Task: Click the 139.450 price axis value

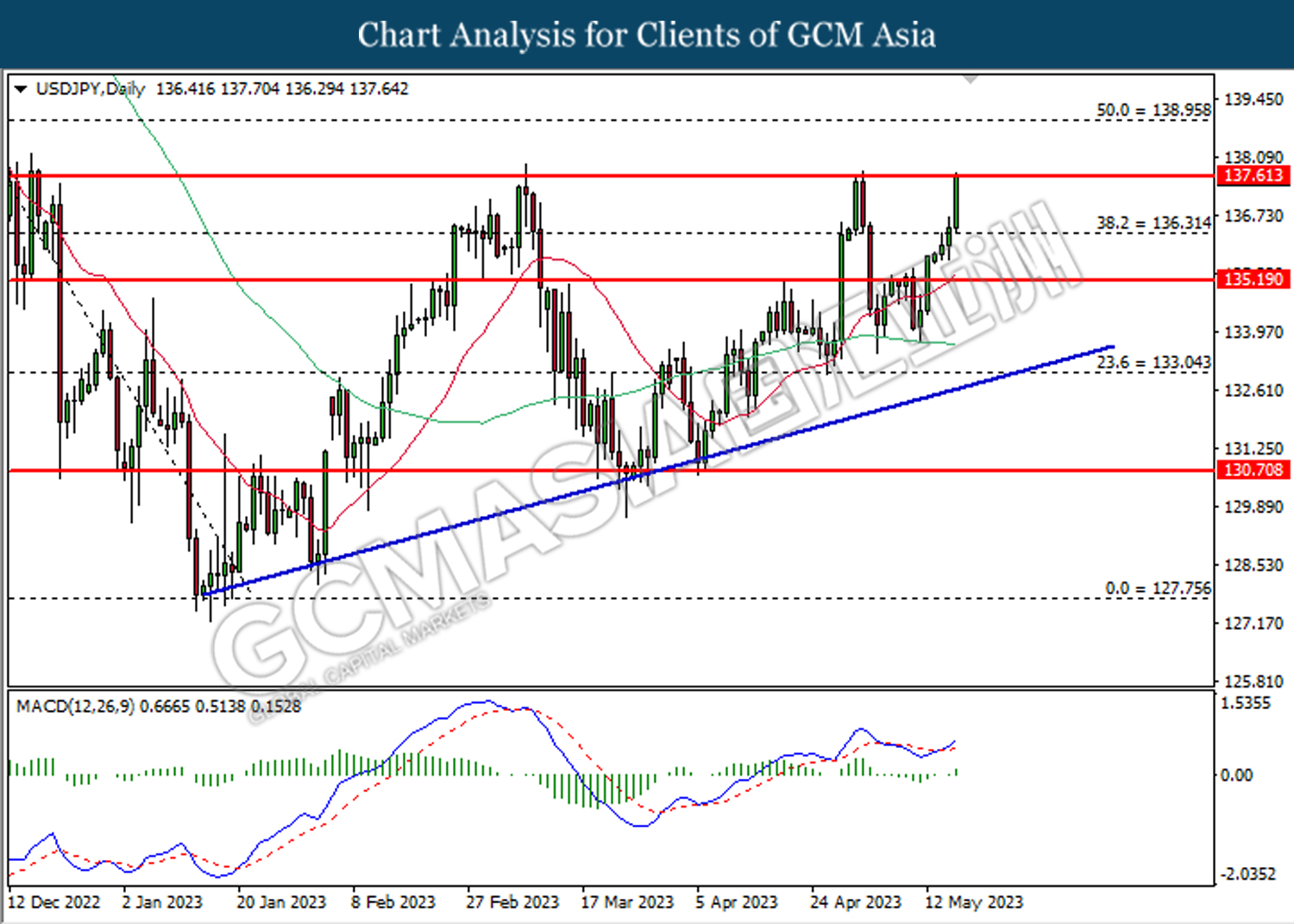Action: [x=1253, y=99]
